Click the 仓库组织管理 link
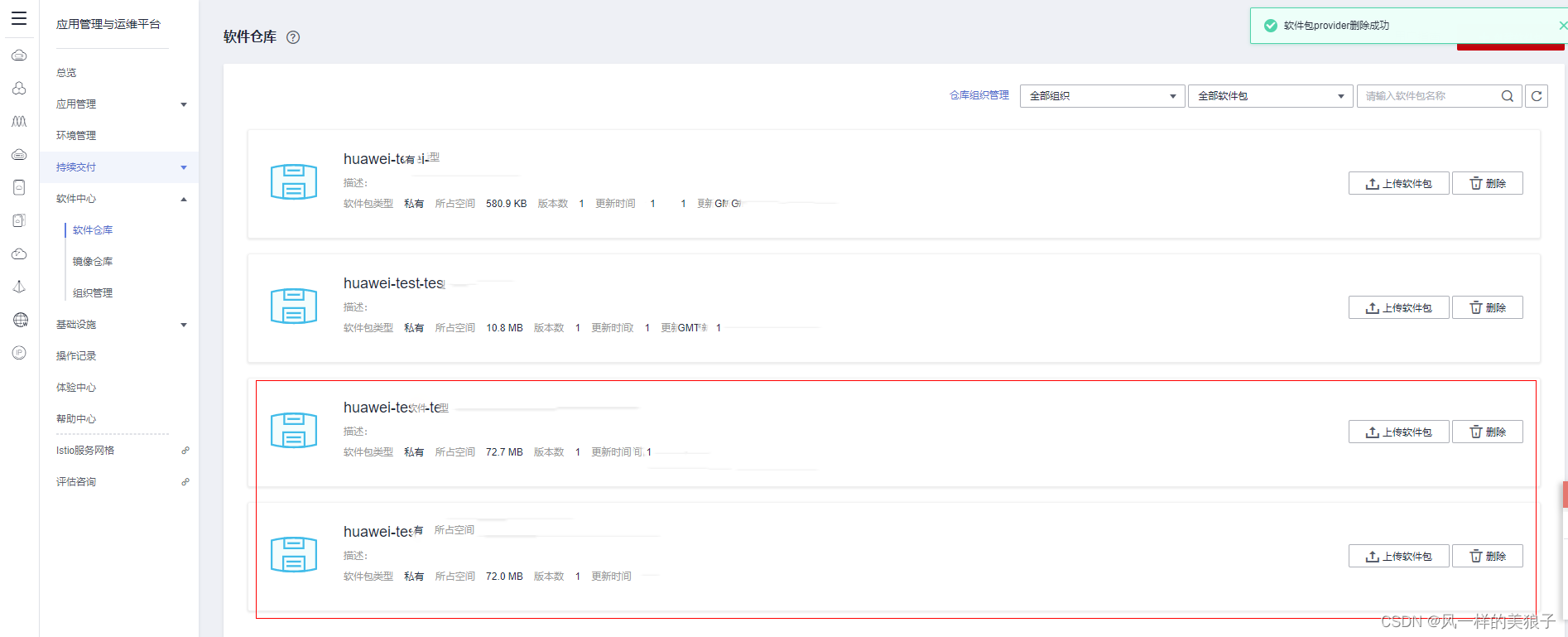 click(979, 95)
